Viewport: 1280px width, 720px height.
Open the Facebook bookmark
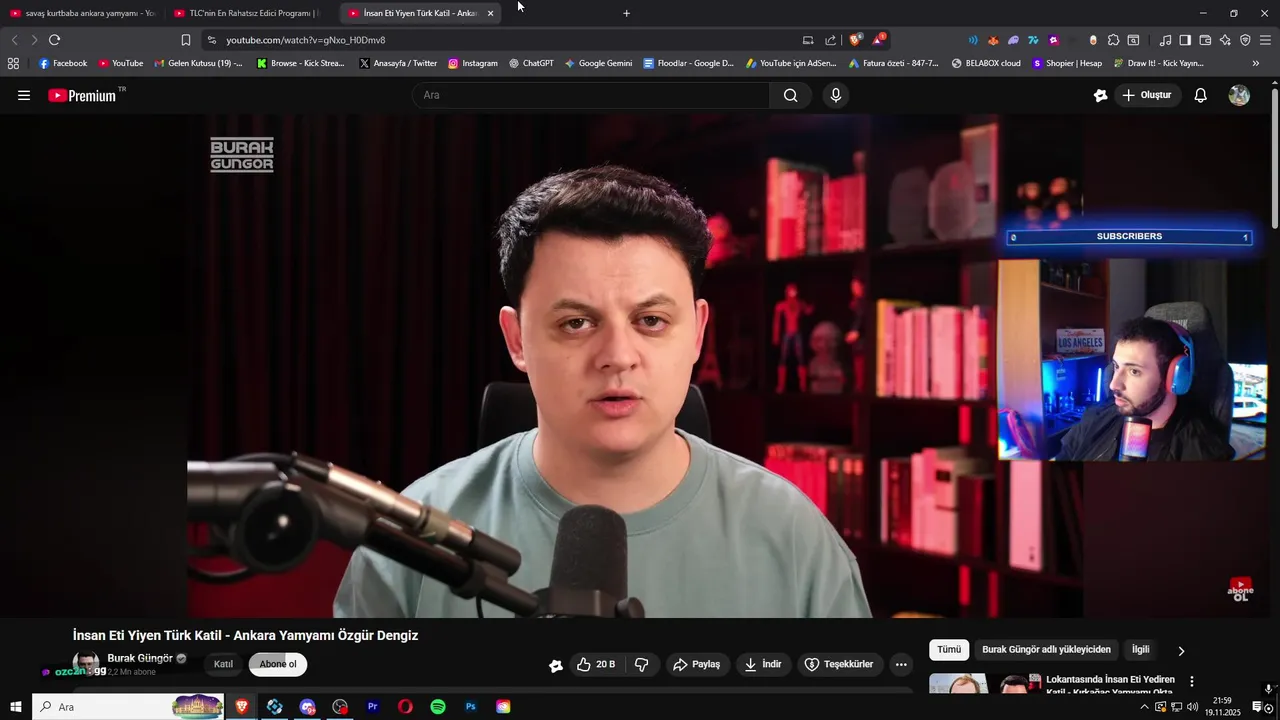tap(63, 63)
